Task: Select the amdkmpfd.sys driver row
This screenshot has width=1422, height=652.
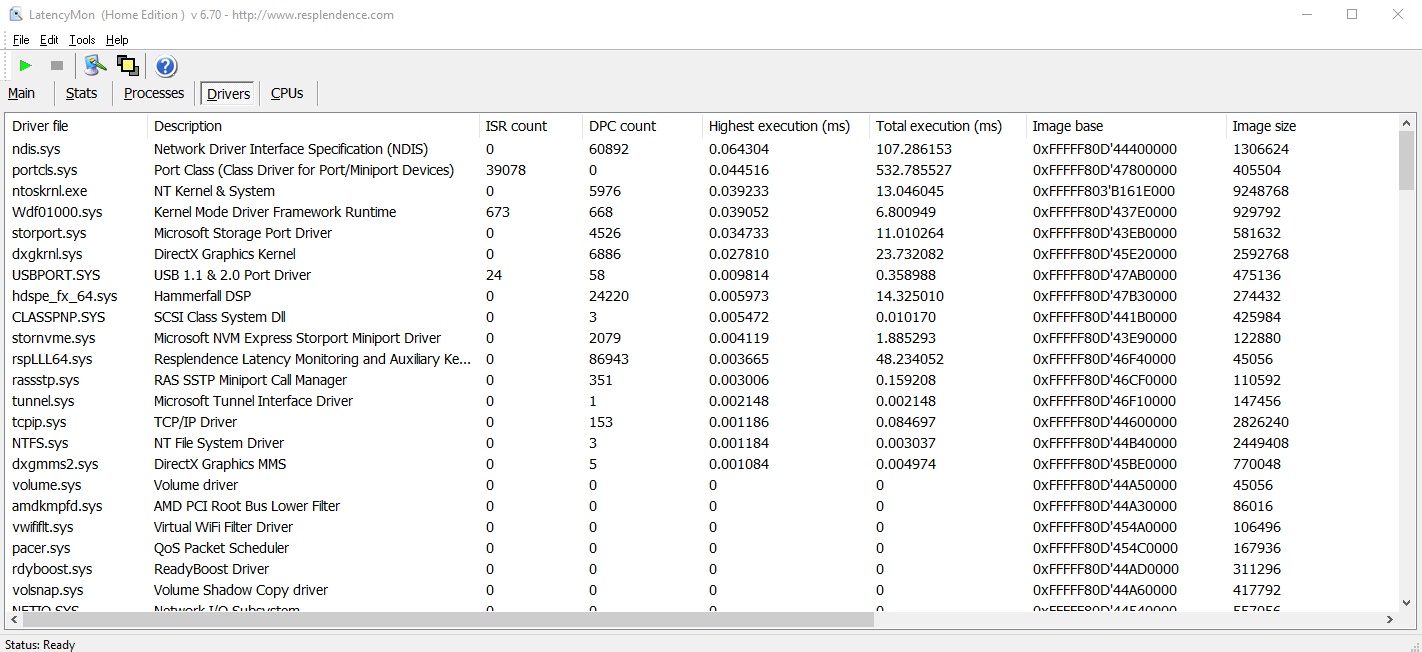Action: (701, 506)
